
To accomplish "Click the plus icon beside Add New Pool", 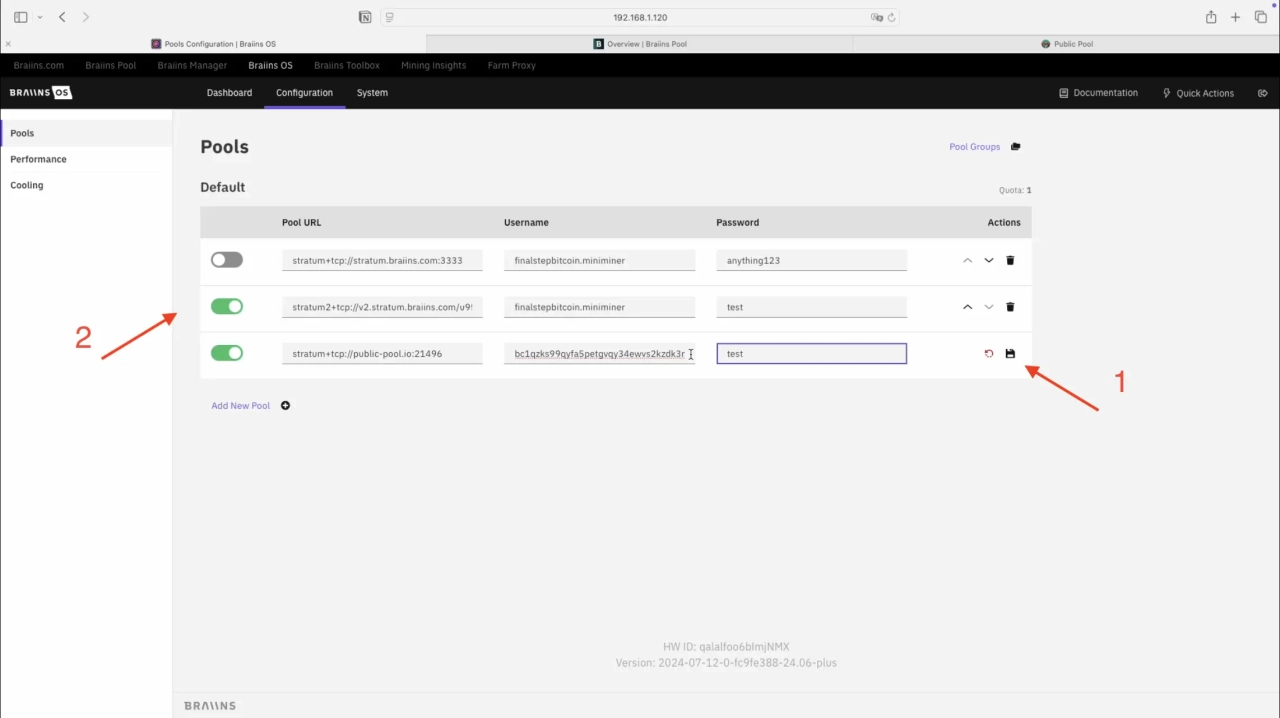I will 285,406.
